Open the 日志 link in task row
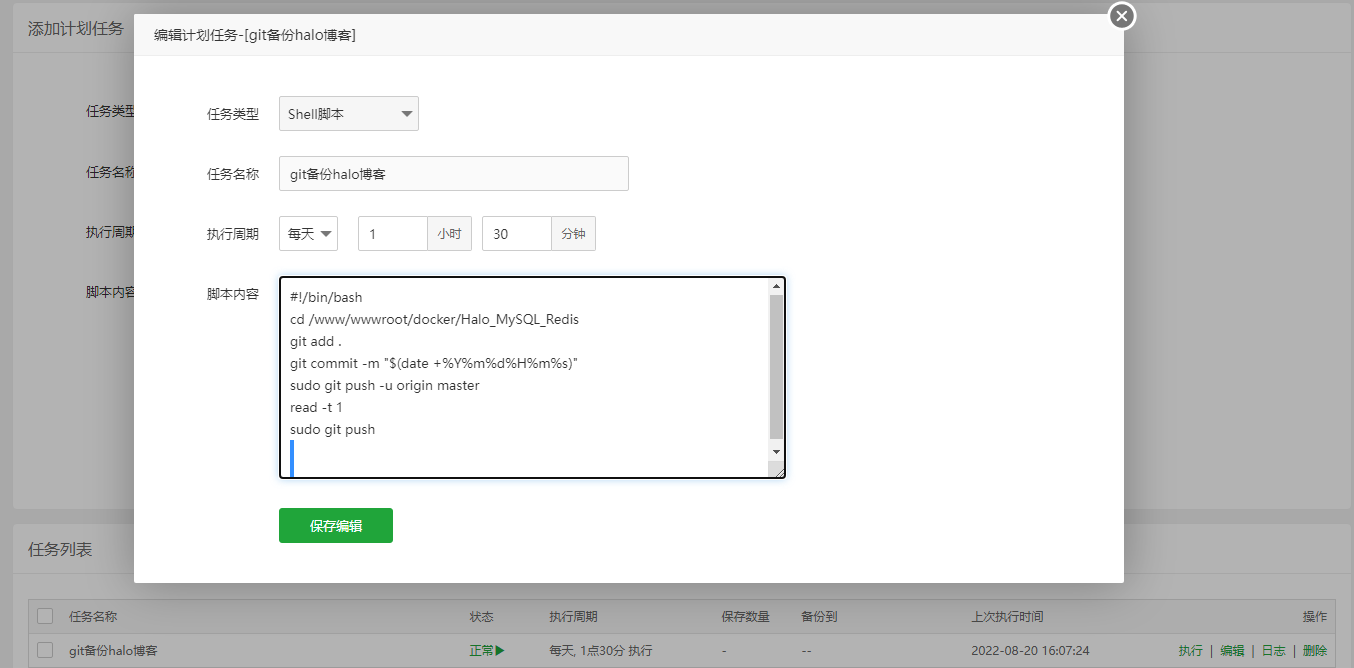The width and height of the screenshot is (1354, 668). coord(1273,650)
